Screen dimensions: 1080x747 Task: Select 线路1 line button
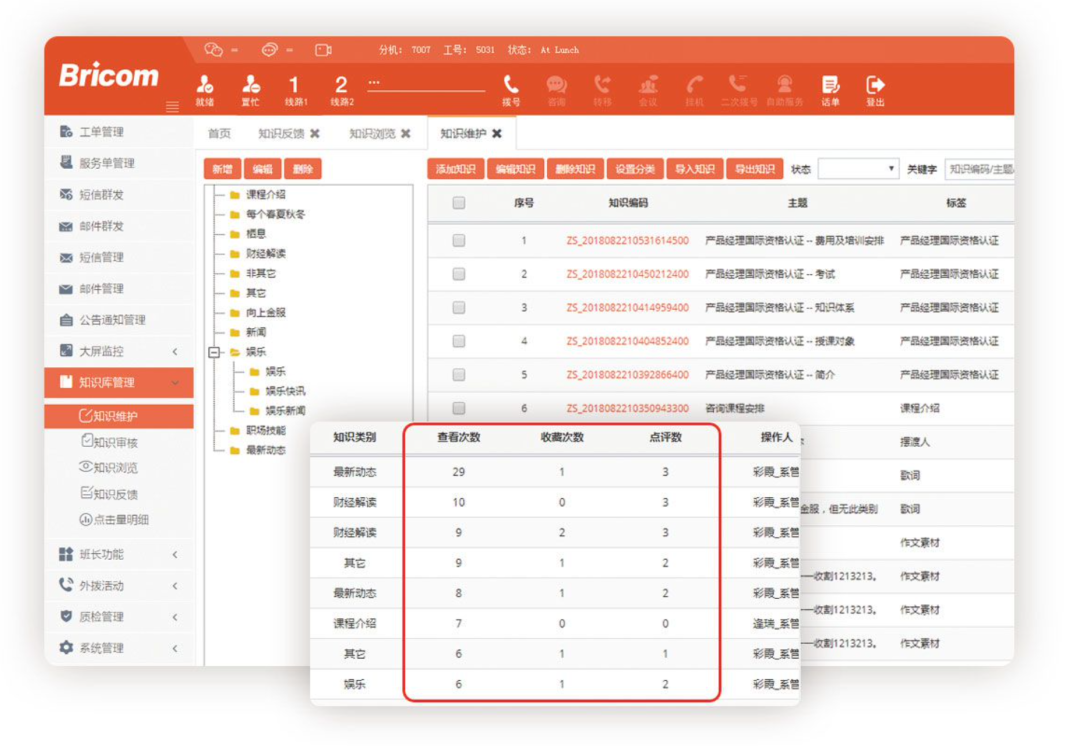(x=294, y=86)
